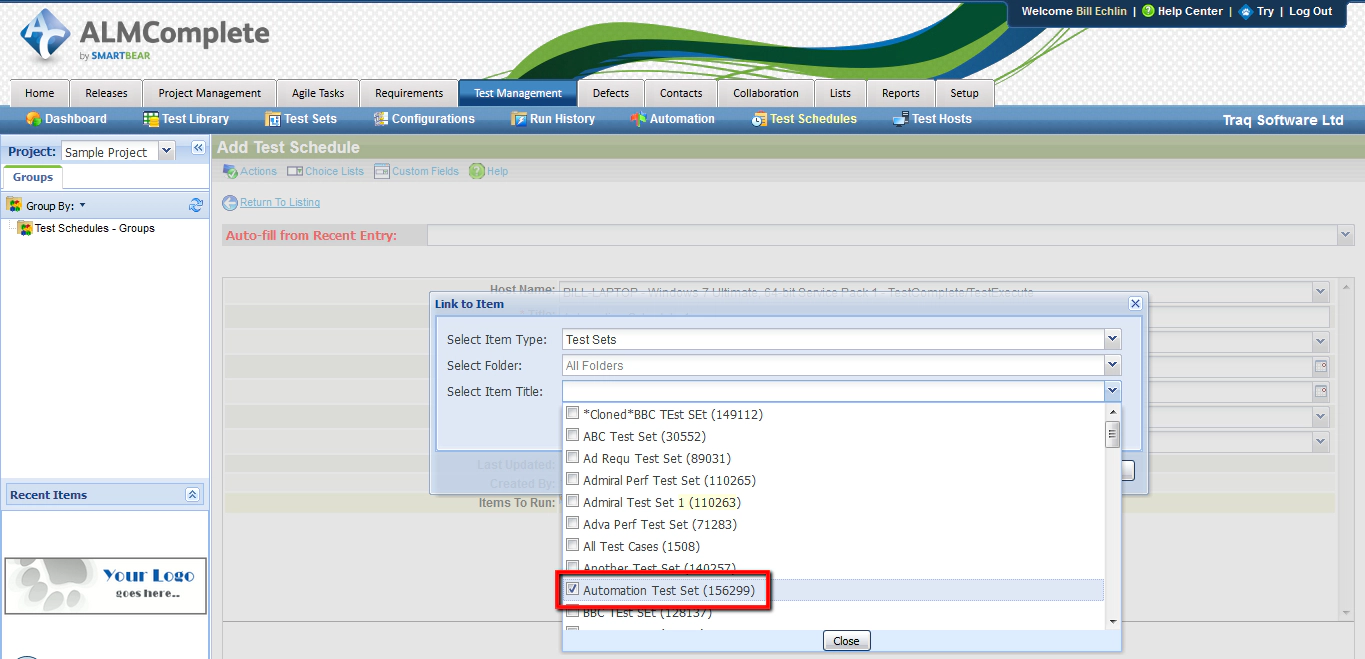This screenshot has width=1365, height=659.
Task: Open the Select Item Type dropdown
Action: pos(1111,339)
